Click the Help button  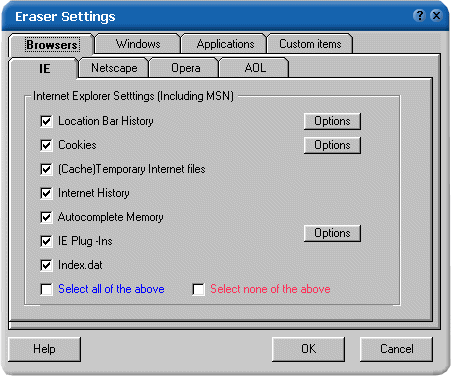(44, 349)
